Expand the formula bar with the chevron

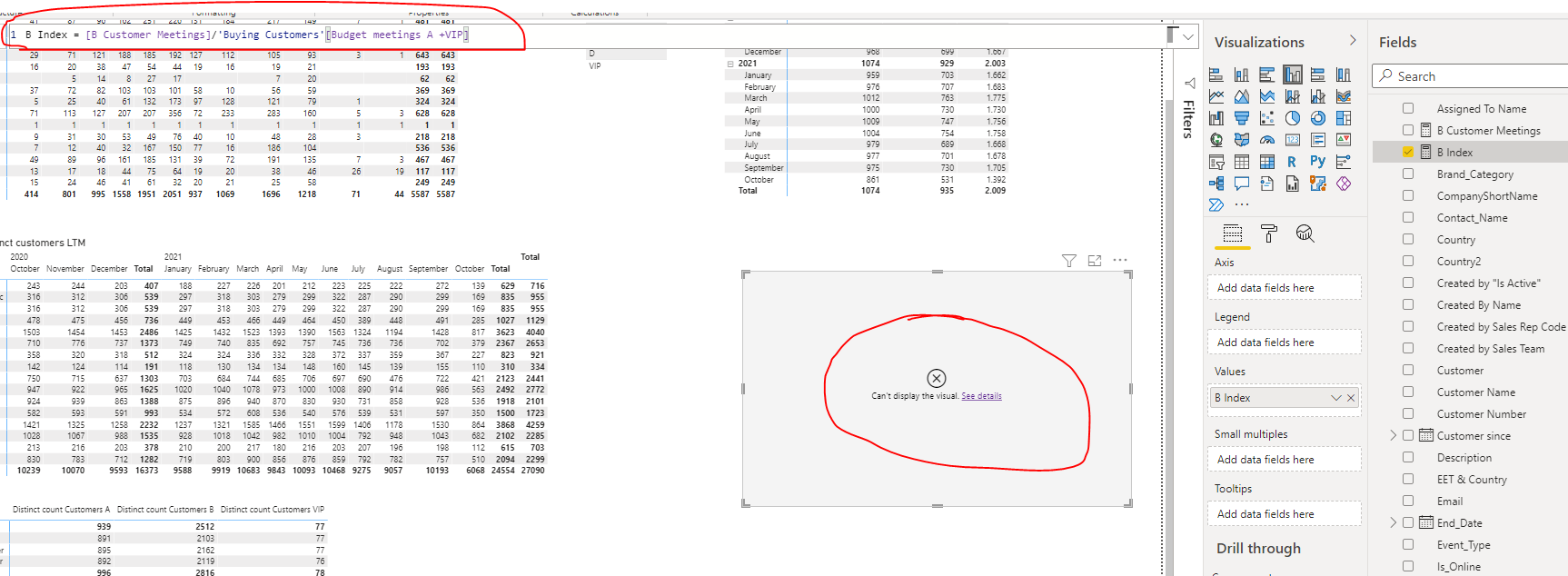coord(1188,37)
